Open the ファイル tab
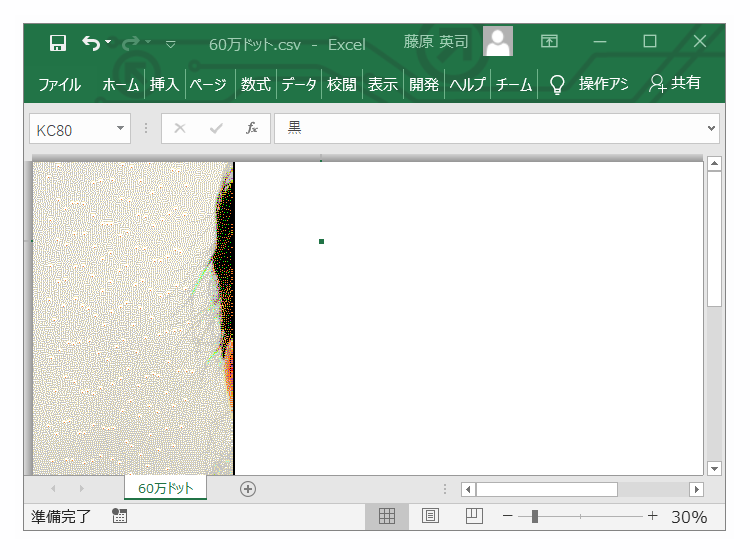The image size is (750, 560). pyautogui.click(x=60, y=84)
